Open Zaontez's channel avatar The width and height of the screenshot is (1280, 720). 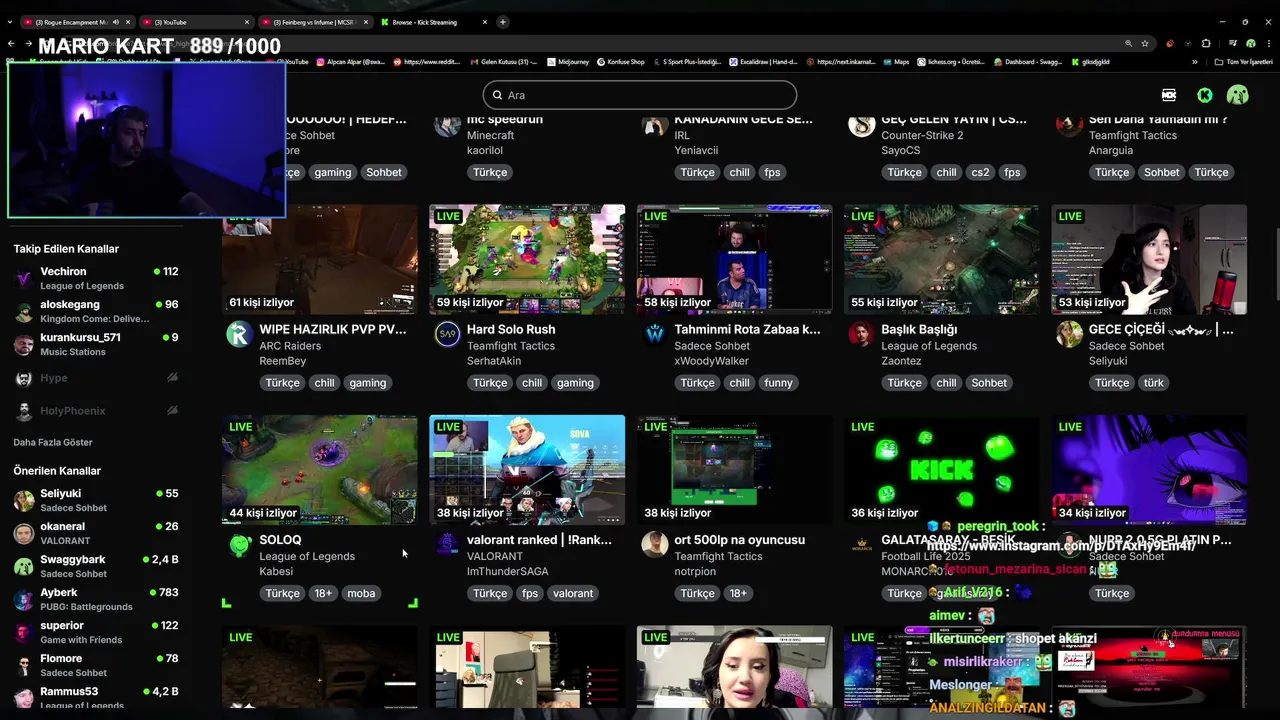tap(861, 334)
